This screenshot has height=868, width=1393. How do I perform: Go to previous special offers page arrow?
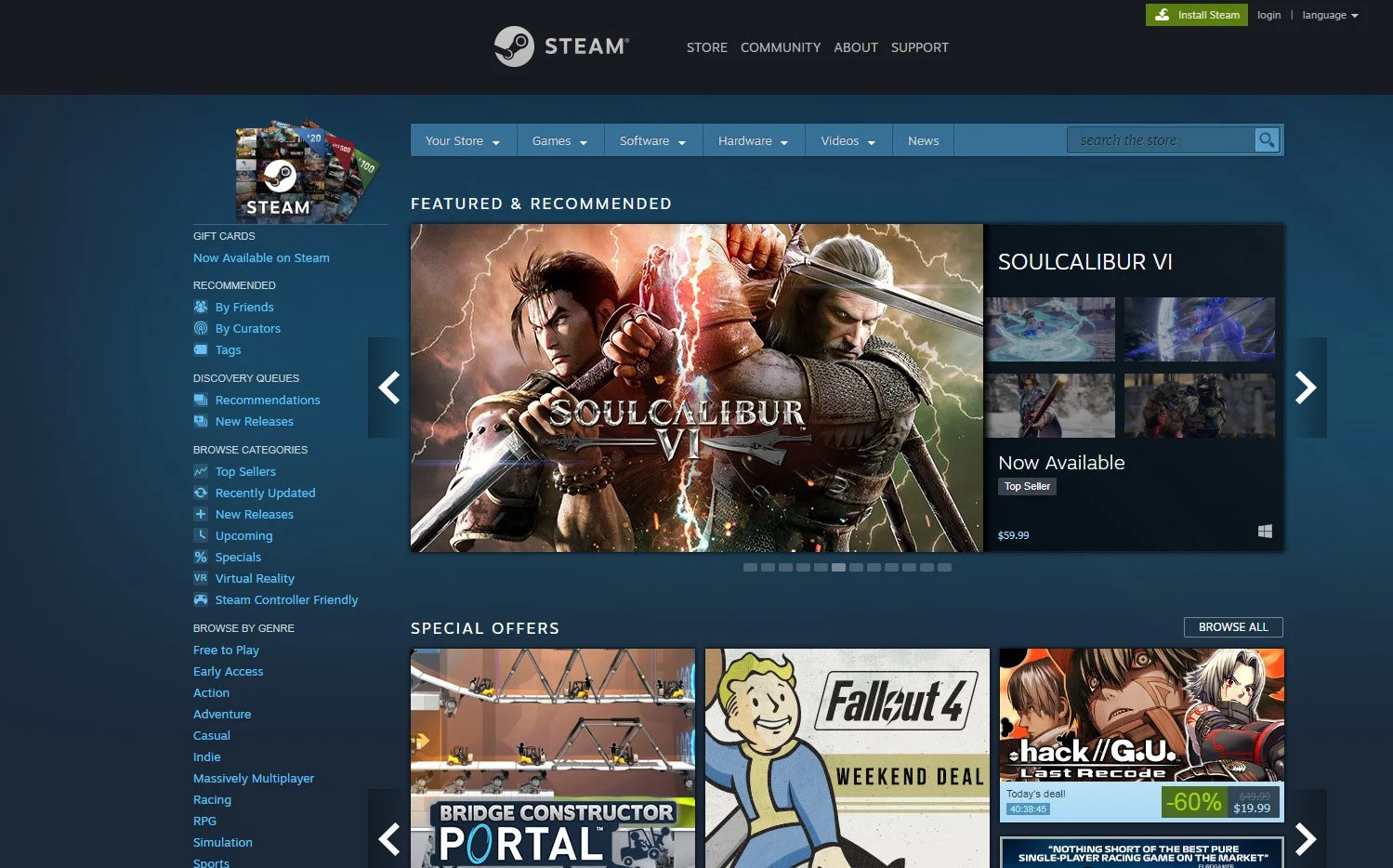pos(388,838)
